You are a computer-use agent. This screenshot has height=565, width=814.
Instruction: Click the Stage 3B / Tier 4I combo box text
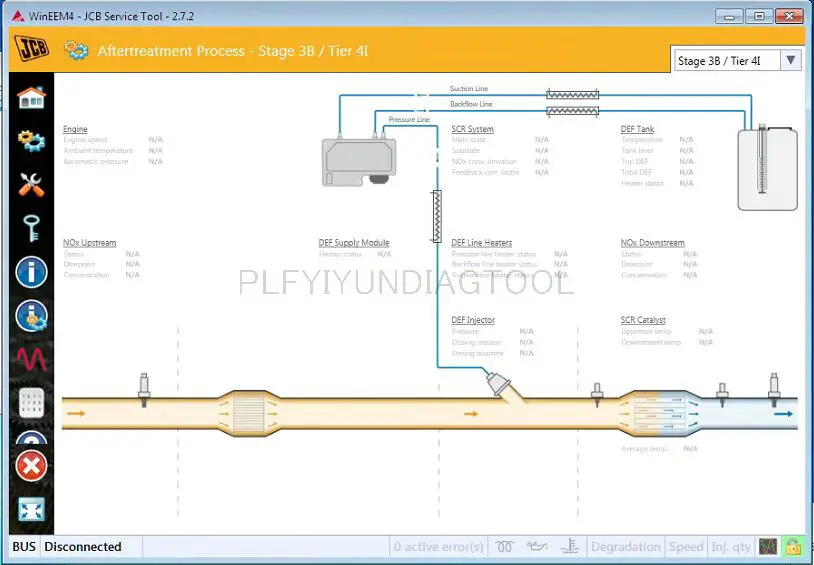[x=719, y=61]
